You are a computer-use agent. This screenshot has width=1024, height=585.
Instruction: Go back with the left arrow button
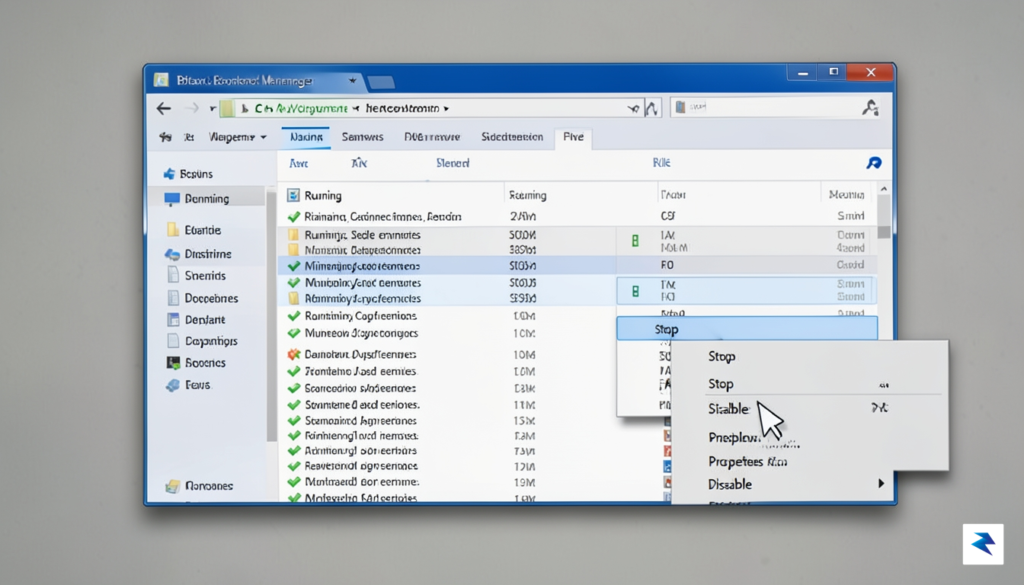(163, 108)
